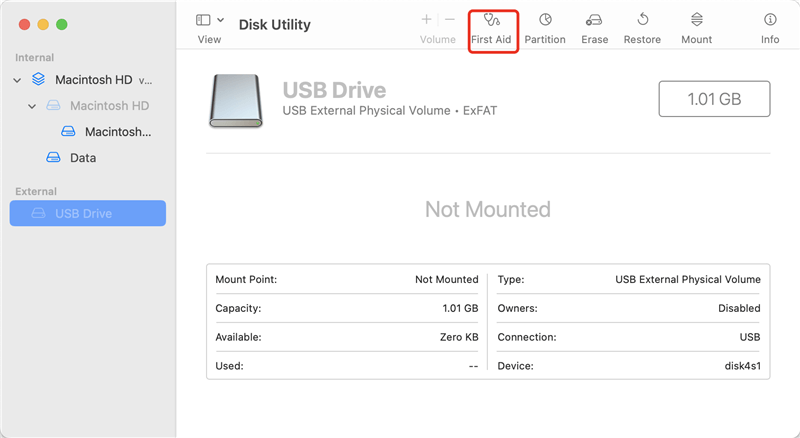Add a volume with plus button
The width and height of the screenshot is (800, 438).
tap(427, 20)
